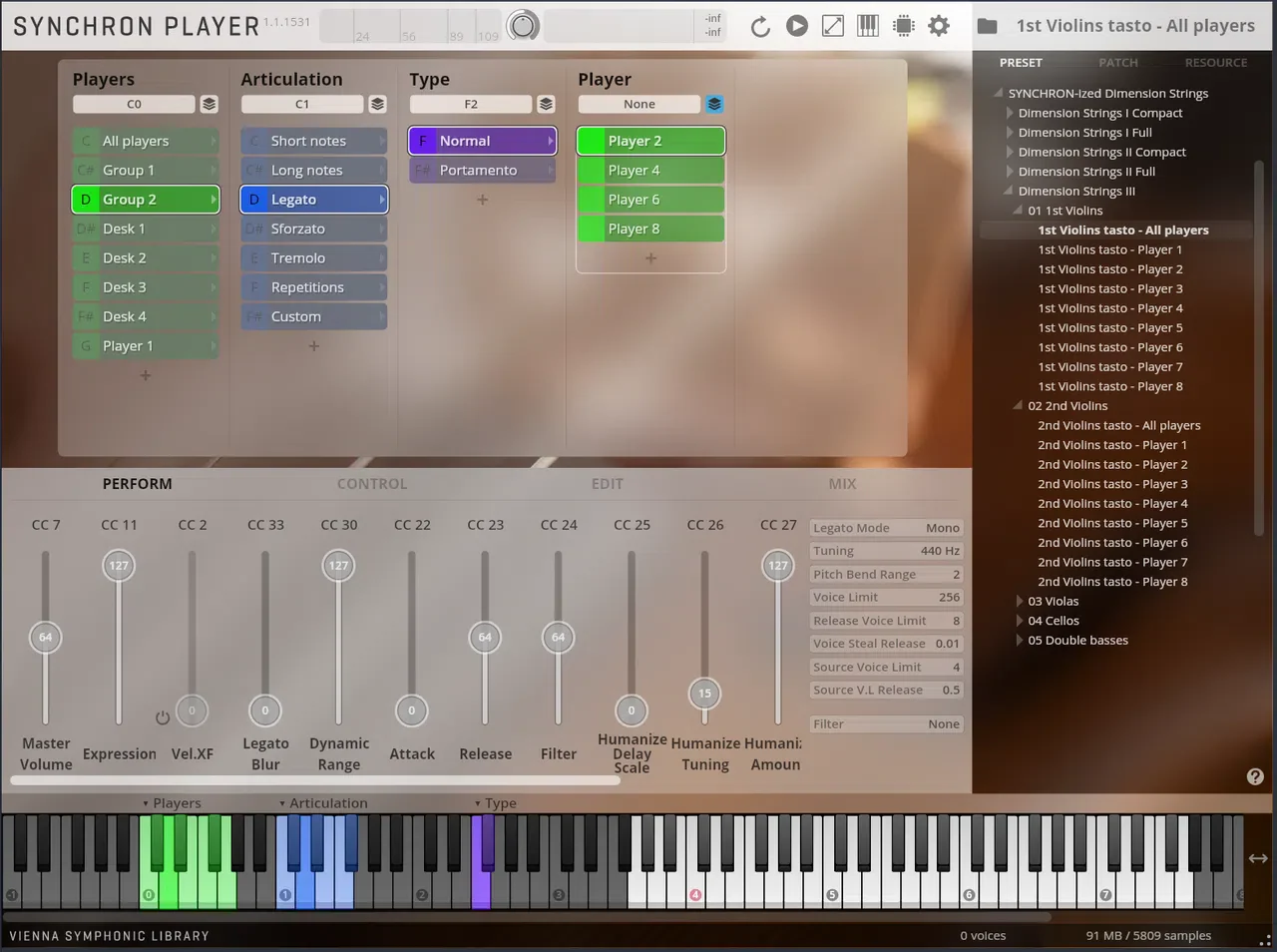Toggle the Vel.XF power button
This screenshot has width=1277, height=952.
[163, 717]
